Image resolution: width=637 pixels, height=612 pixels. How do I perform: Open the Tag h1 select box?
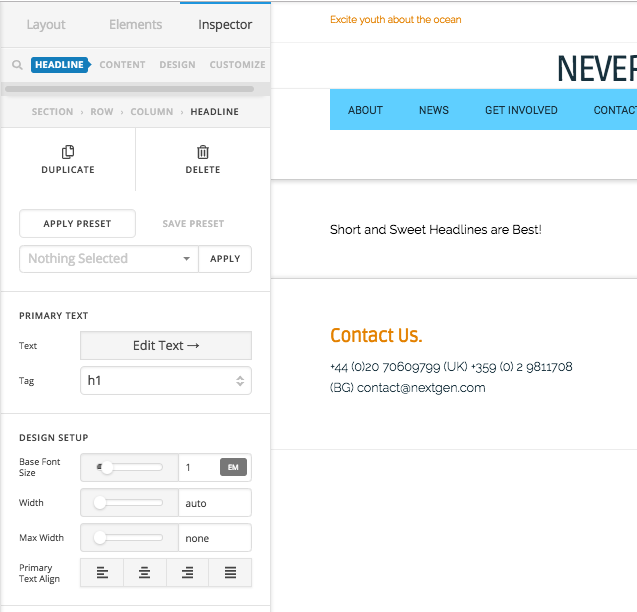coord(166,381)
